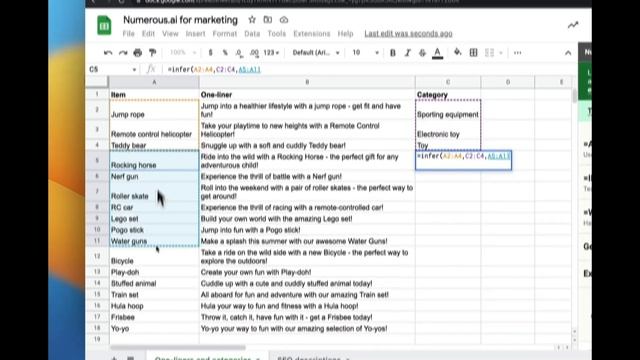Select row 12 header
This screenshot has width=640, height=360.
click(97, 256)
